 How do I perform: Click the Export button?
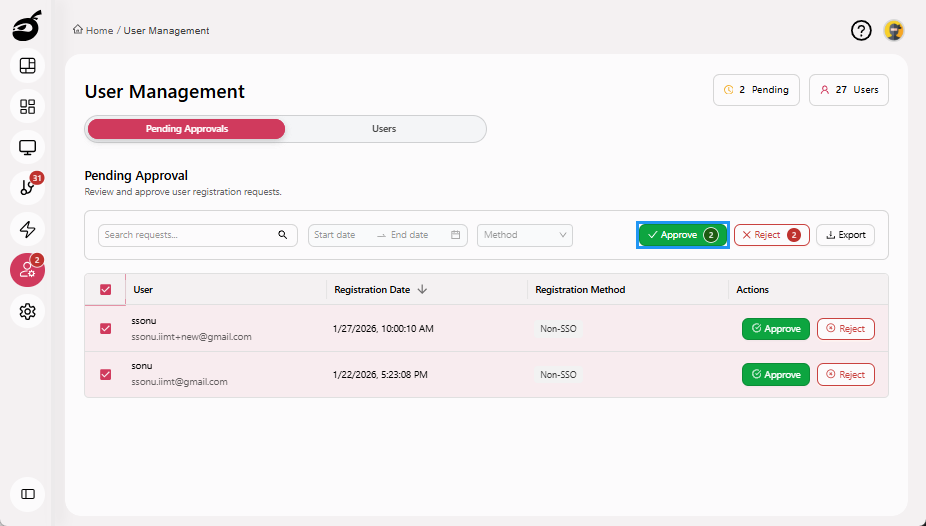tap(846, 235)
